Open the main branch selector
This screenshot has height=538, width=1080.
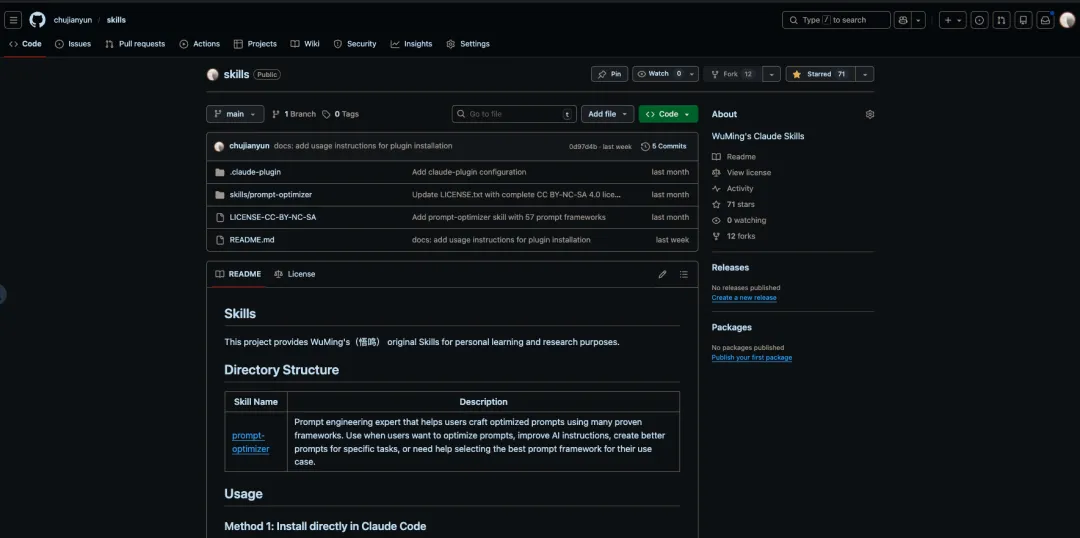(235, 114)
